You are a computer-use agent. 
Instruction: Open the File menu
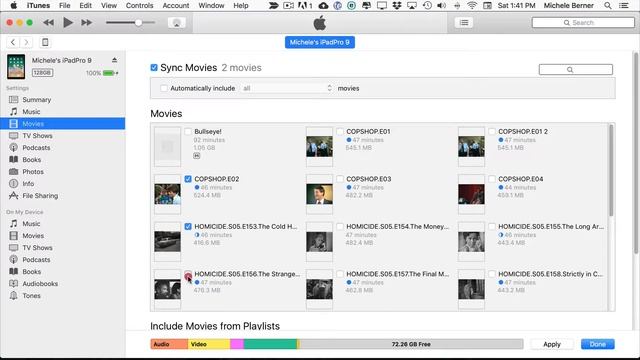[x=64, y=5]
